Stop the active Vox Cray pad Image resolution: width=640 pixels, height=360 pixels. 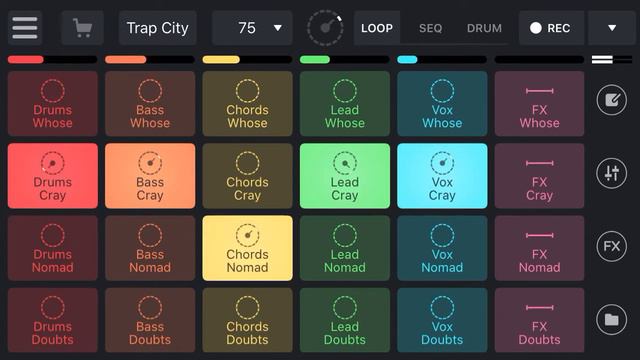(442, 176)
